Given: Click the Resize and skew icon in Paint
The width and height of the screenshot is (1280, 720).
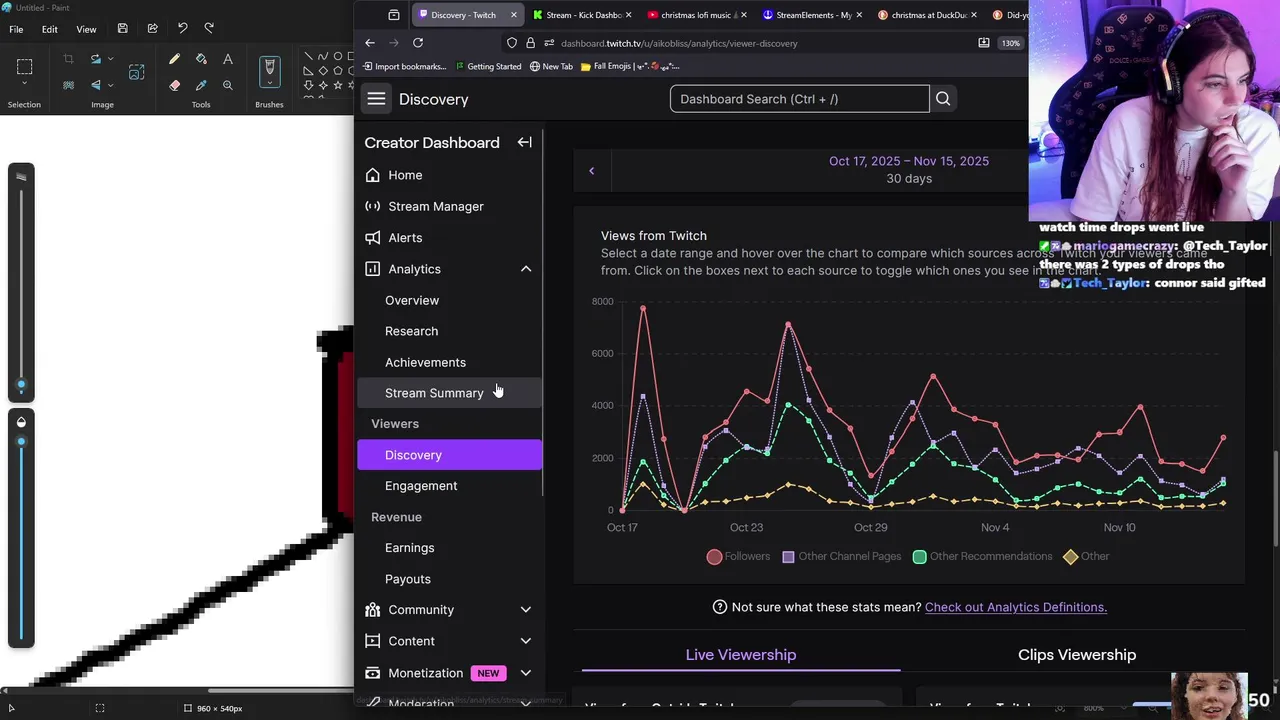Looking at the screenshot, I should (136, 72).
